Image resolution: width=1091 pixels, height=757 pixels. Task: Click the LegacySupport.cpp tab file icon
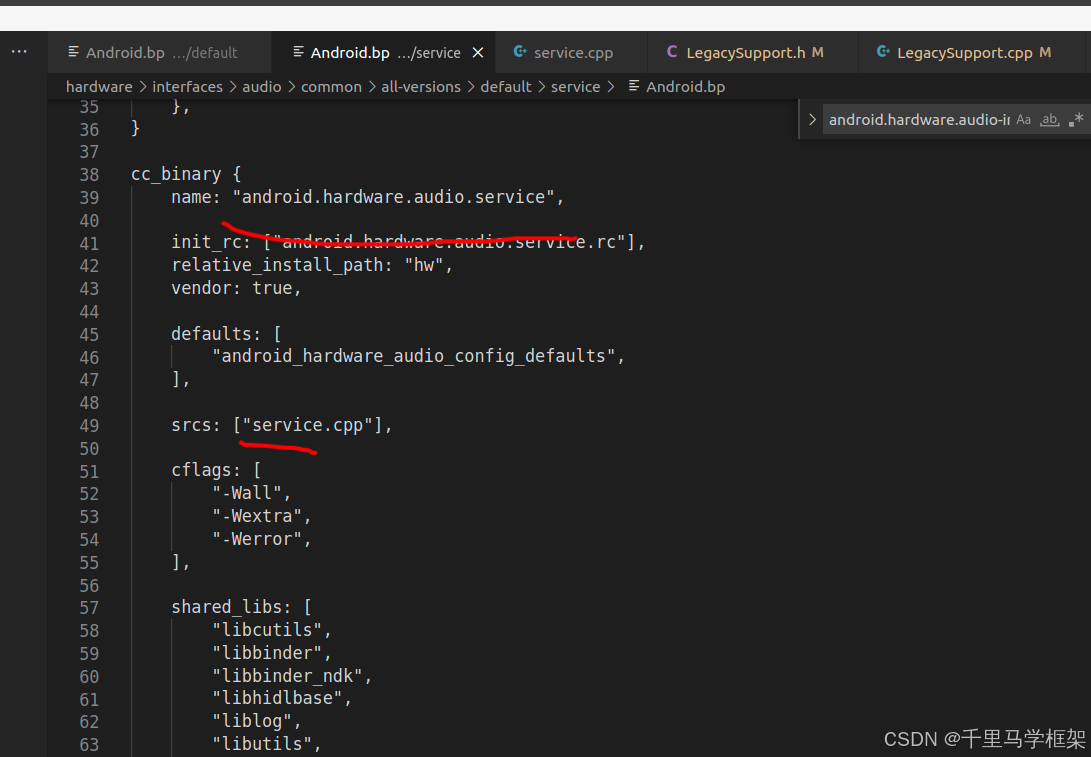(882, 51)
